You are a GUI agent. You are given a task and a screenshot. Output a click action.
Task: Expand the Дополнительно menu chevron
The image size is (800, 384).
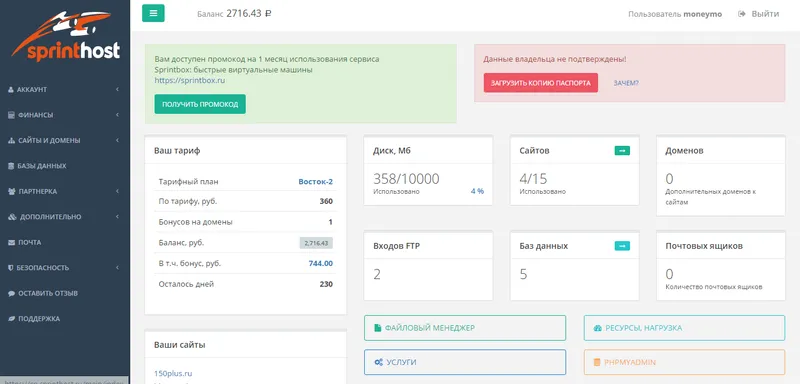(x=117, y=217)
